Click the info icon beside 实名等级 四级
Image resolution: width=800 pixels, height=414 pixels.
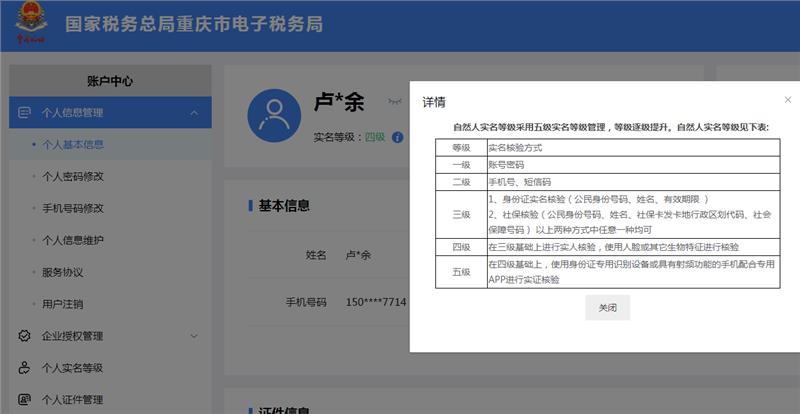point(397,137)
